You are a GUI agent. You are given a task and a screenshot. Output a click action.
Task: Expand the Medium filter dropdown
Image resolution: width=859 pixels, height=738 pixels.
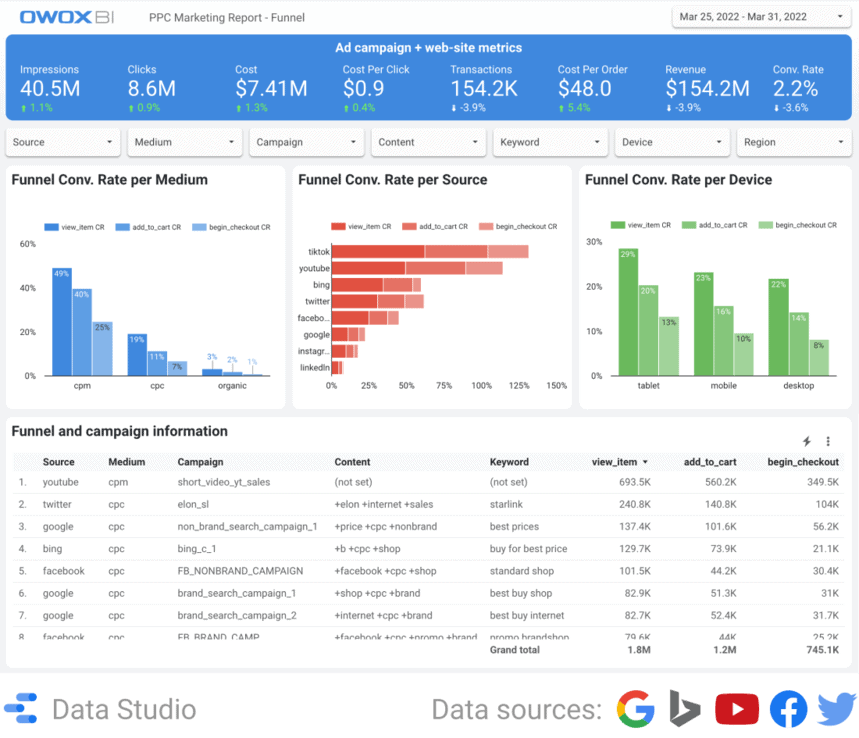185,142
